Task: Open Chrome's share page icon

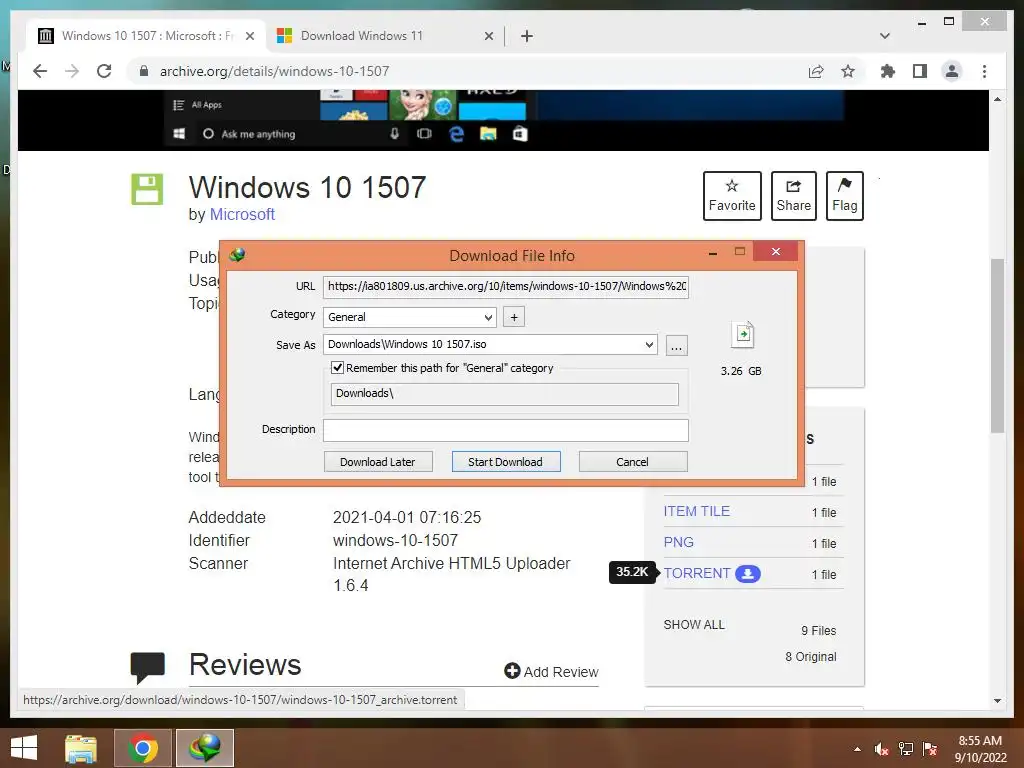Action: coord(816,71)
